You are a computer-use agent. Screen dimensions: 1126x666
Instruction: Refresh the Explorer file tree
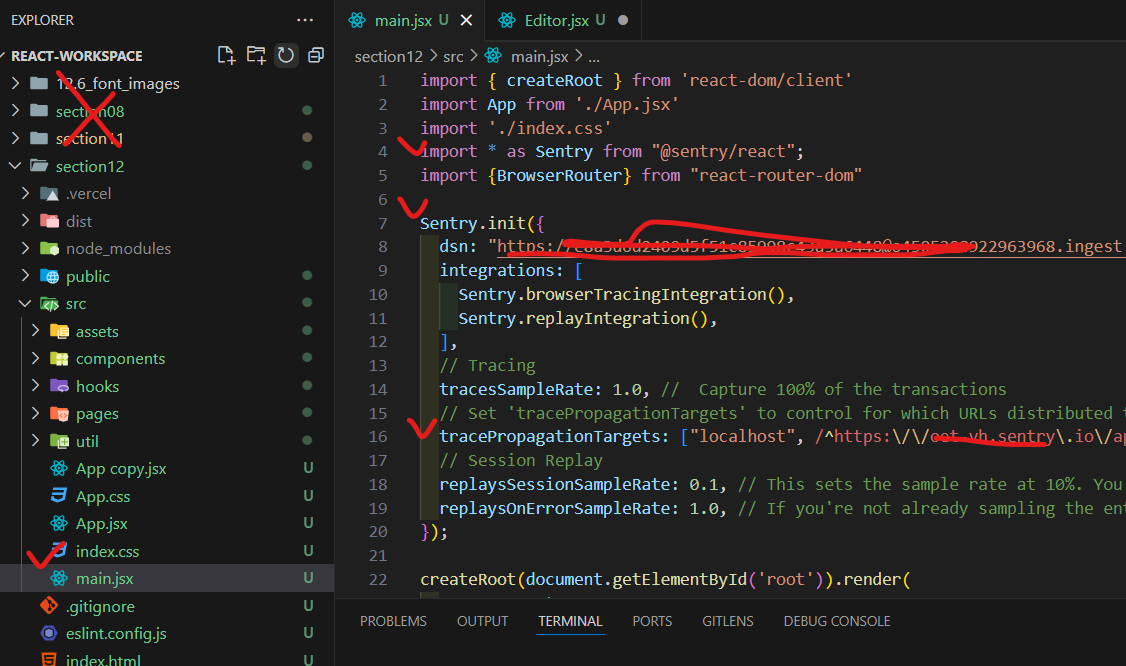[x=286, y=55]
